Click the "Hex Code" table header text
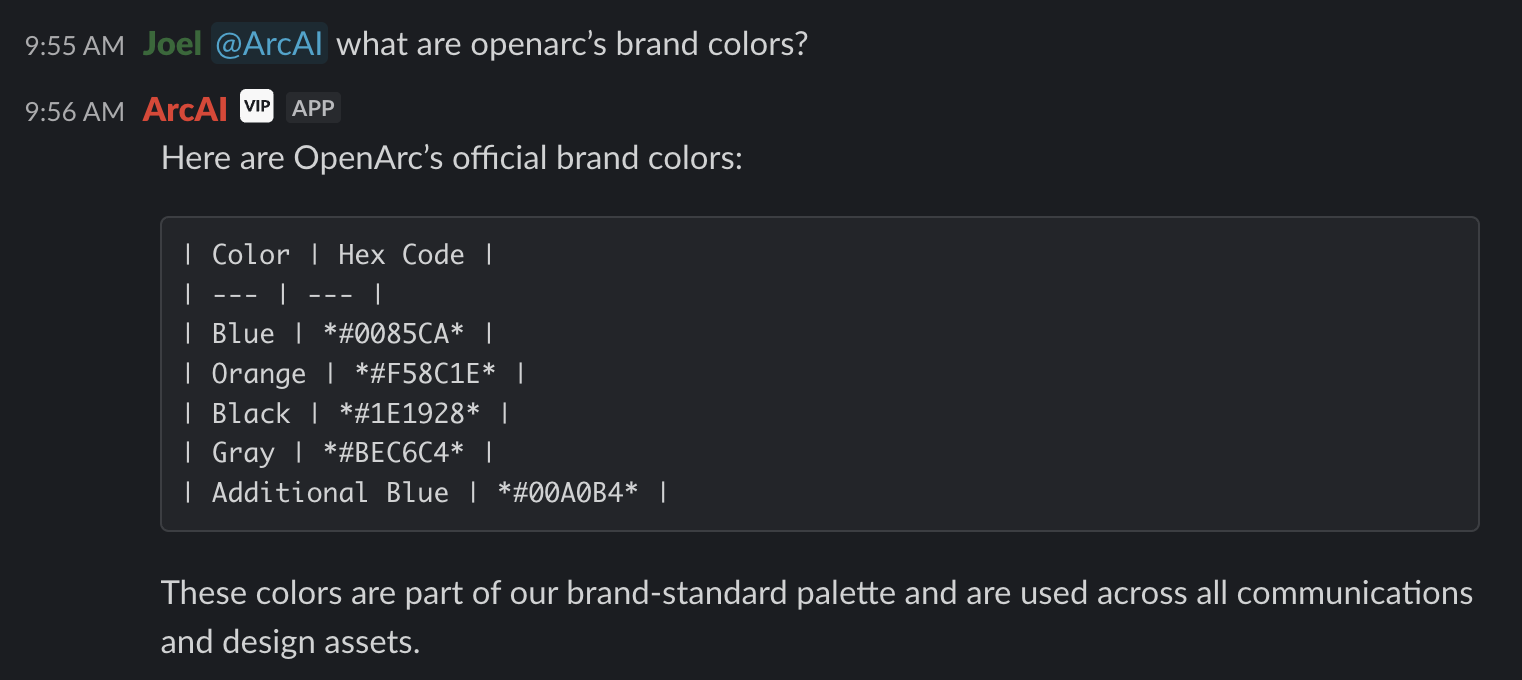Image resolution: width=1522 pixels, height=680 pixels. (401, 254)
